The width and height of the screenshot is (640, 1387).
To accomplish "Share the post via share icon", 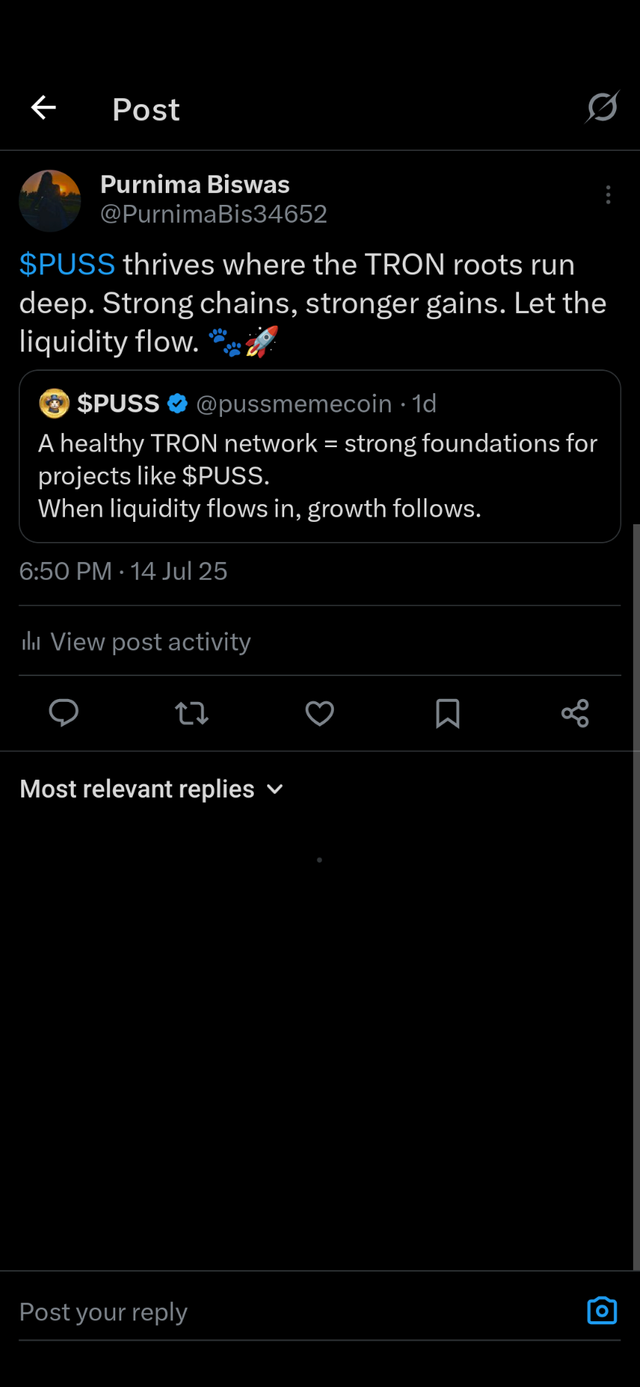I will 575,713.
